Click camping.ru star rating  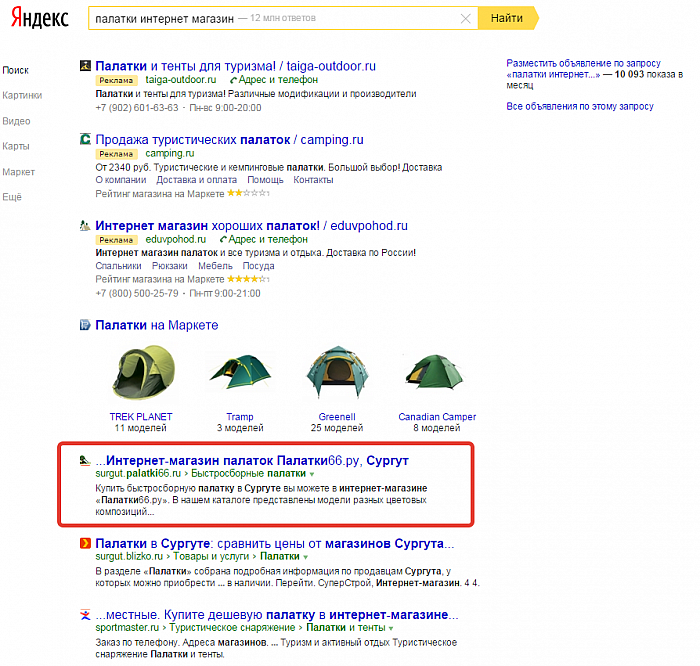tap(248, 193)
